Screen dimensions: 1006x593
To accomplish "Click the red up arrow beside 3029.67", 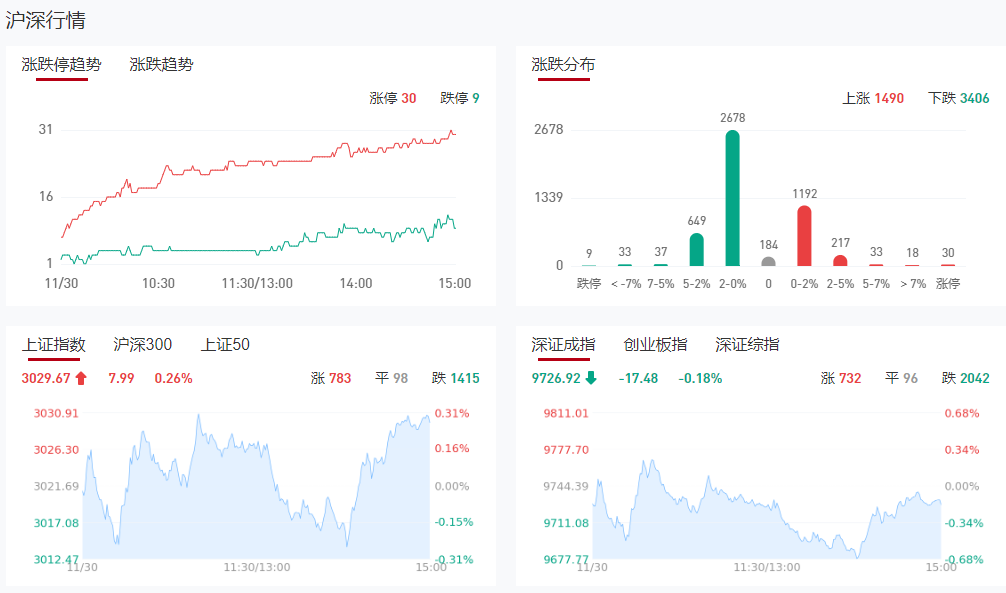I will (81, 378).
